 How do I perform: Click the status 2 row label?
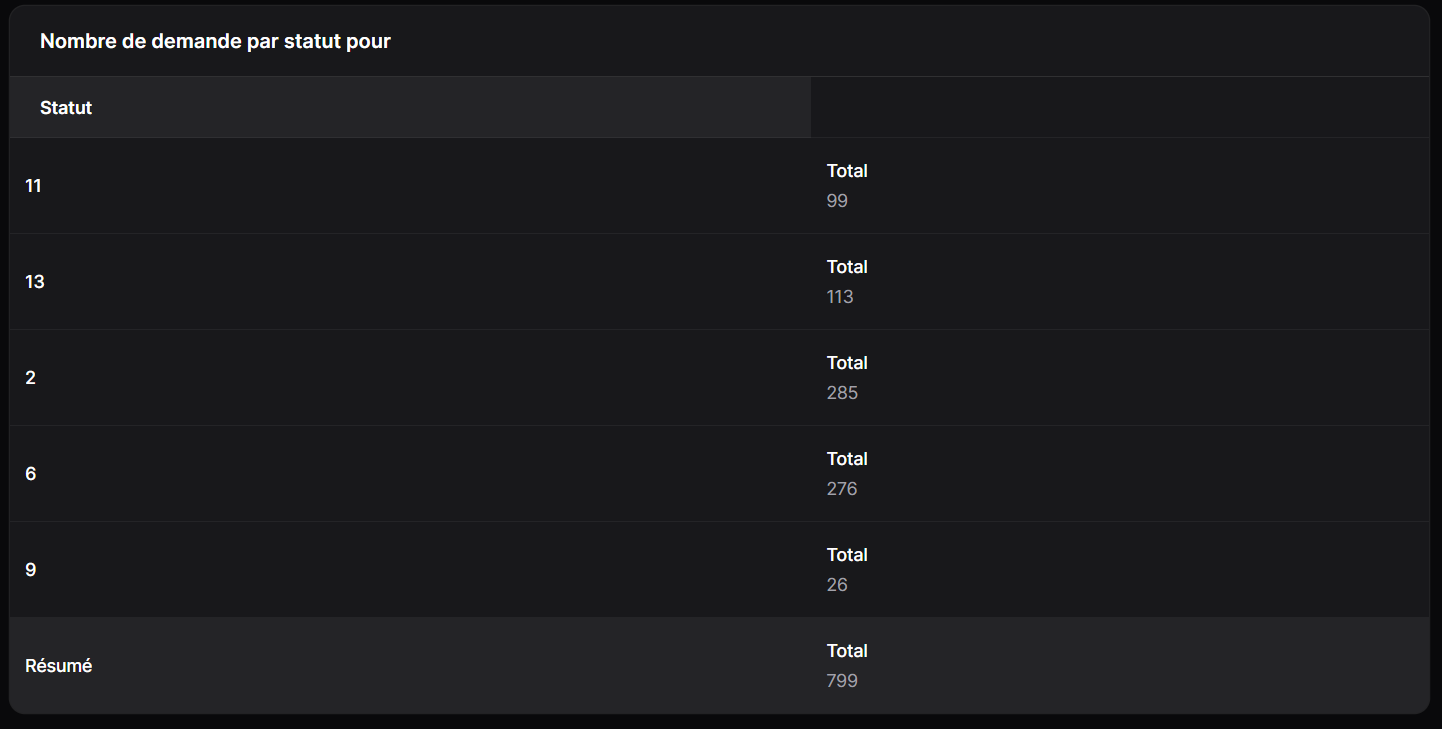pos(30,377)
